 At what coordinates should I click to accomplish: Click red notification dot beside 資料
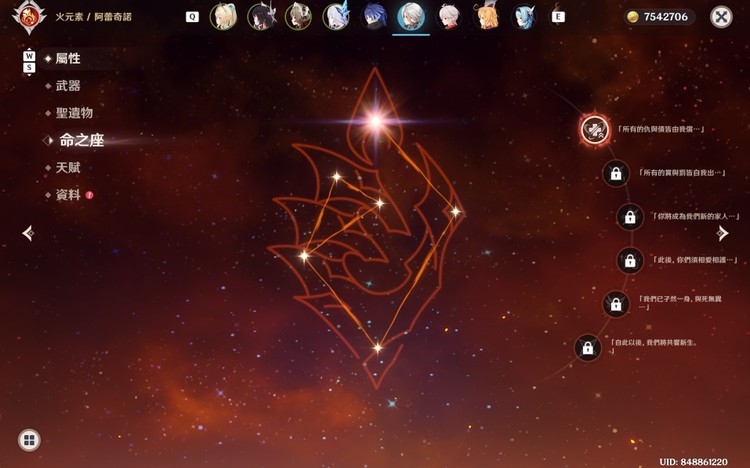point(89,195)
